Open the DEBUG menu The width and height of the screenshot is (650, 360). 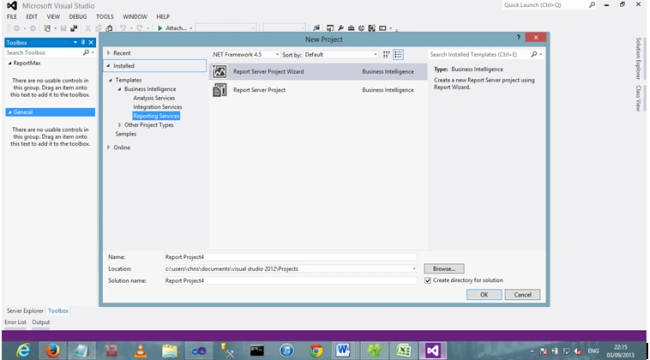pos(78,17)
